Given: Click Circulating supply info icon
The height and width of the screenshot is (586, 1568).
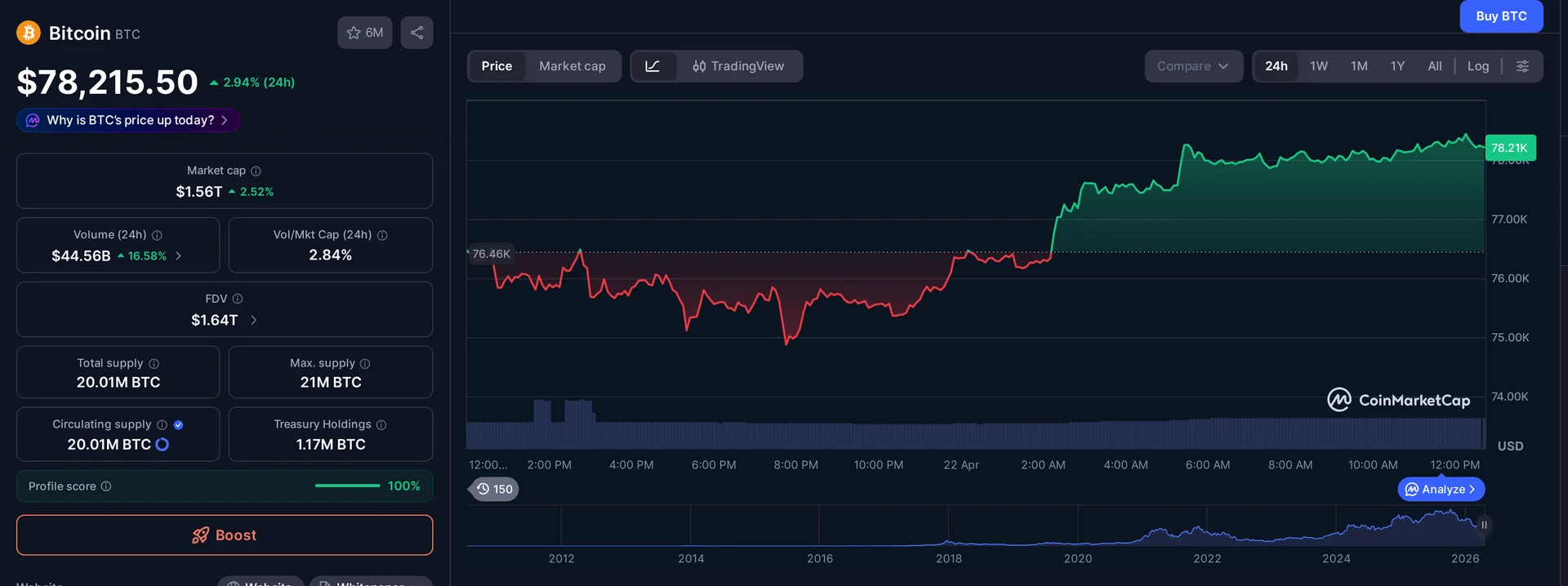Looking at the screenshot, I should (x=162, y=424).
